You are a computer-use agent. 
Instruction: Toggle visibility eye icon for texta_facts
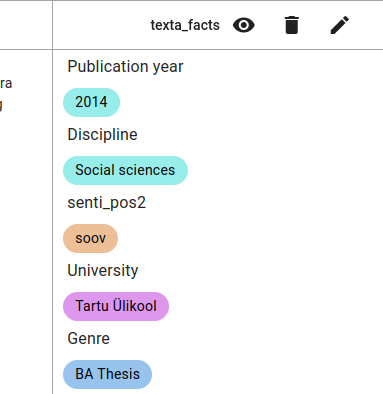pyautogui.click(x=244, y=25)
